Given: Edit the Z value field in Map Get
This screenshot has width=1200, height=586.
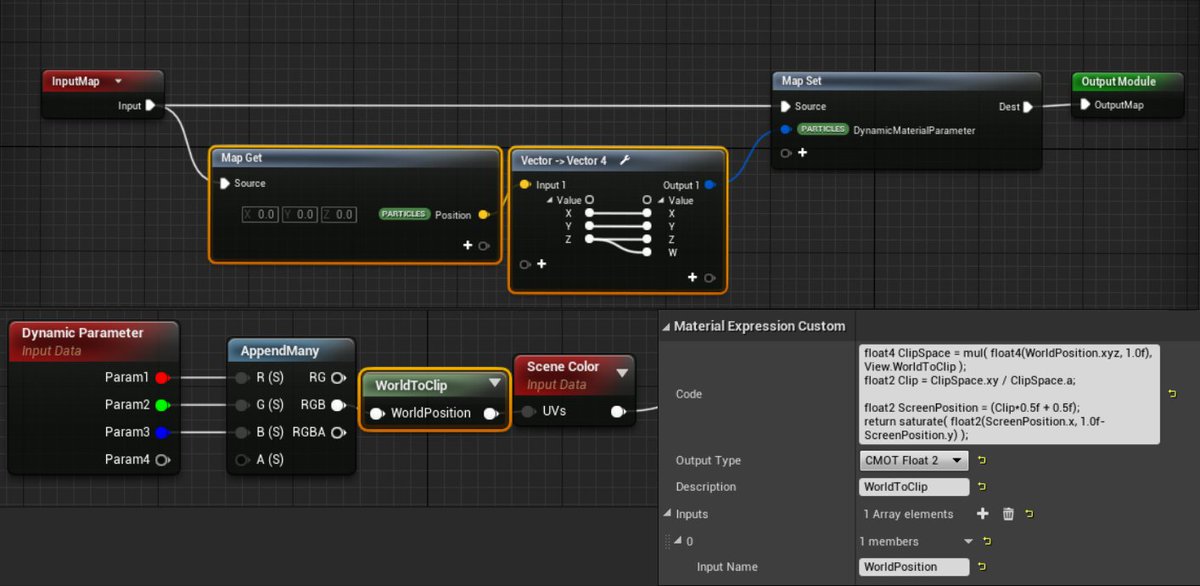Looking at the screenshot, I should tap(337, 214).
